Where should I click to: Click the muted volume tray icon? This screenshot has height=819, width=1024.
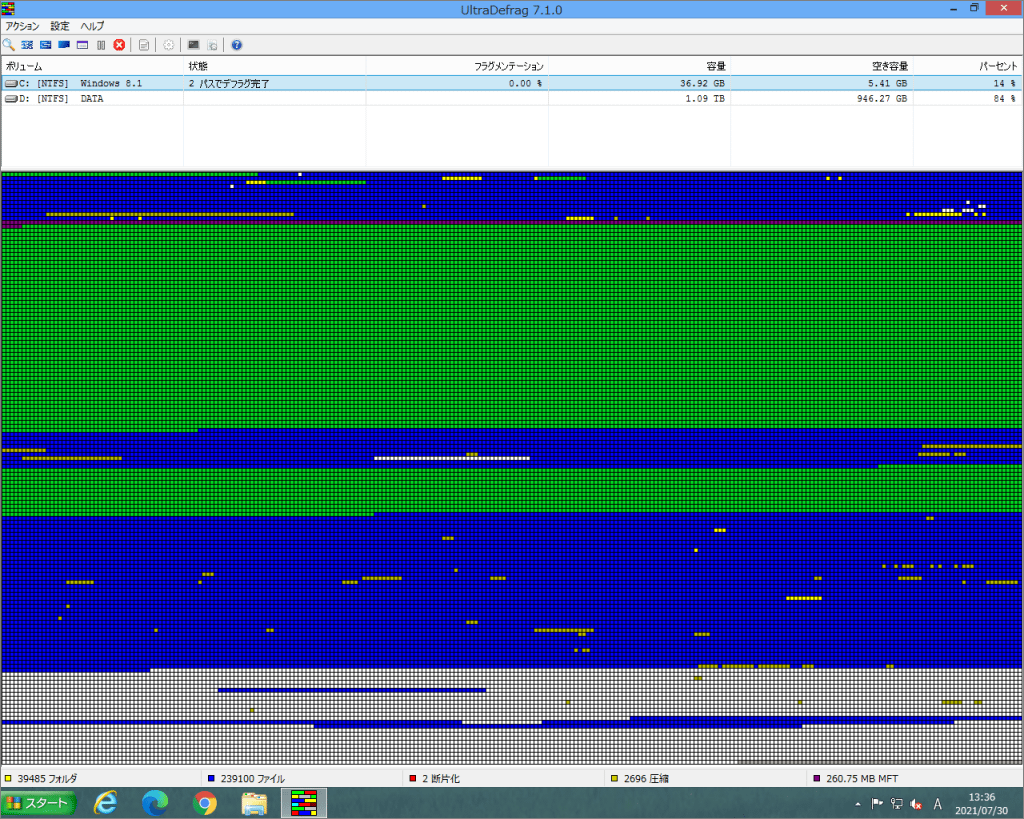point(916,804)
